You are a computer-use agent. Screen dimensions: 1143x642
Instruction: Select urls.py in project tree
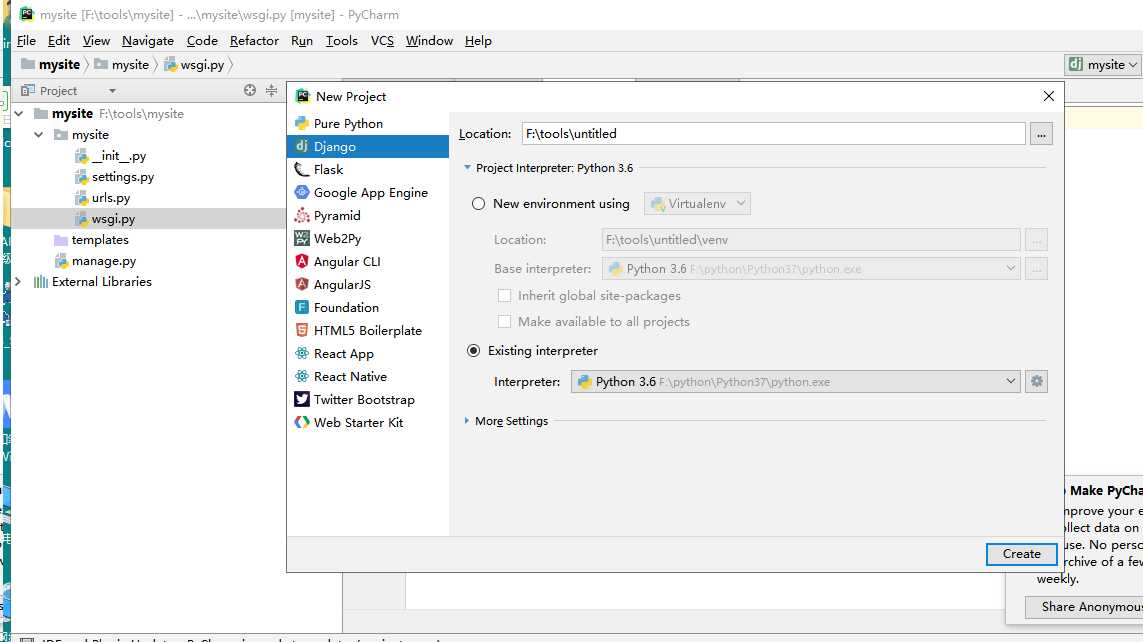[x=103, y=198]
